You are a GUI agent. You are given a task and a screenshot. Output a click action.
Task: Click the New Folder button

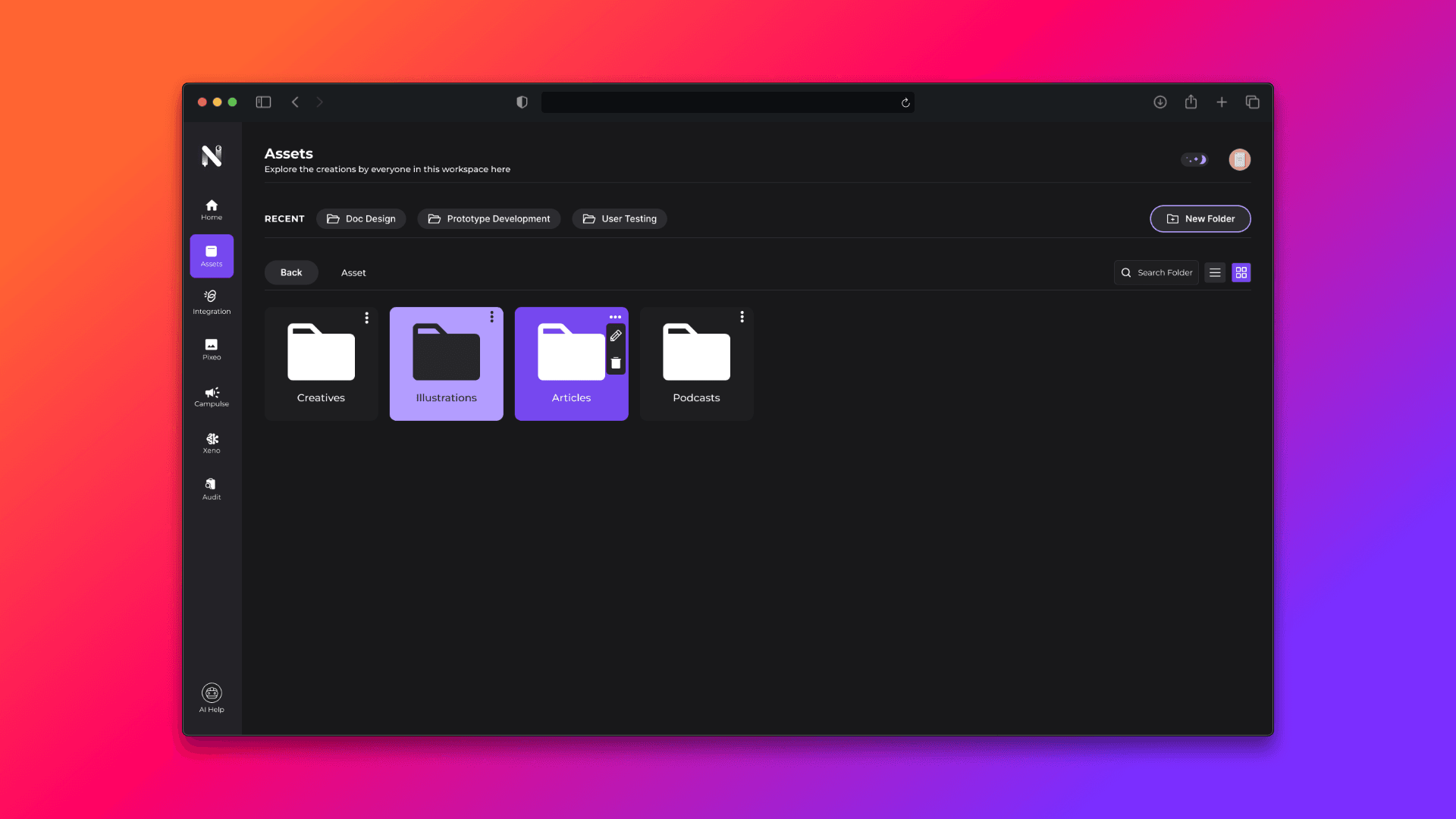point(1200,218)
